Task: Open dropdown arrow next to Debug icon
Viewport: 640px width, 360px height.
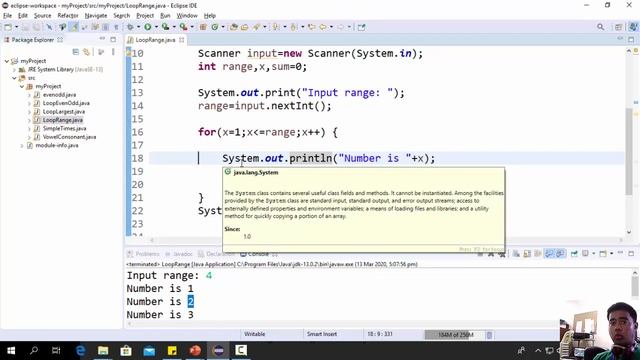Action: pos(138,27)
